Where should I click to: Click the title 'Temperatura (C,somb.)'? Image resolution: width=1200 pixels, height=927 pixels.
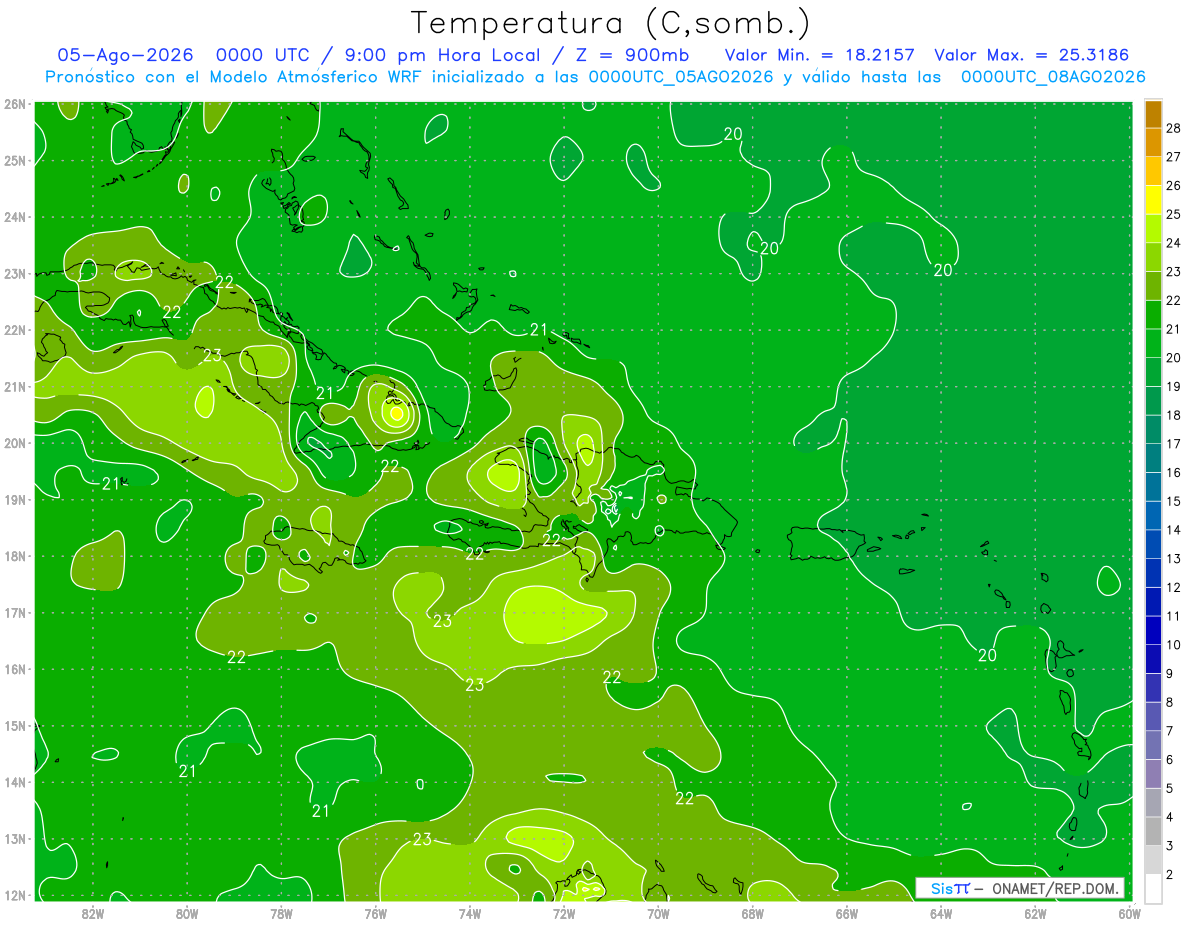(x=609, y=23)
